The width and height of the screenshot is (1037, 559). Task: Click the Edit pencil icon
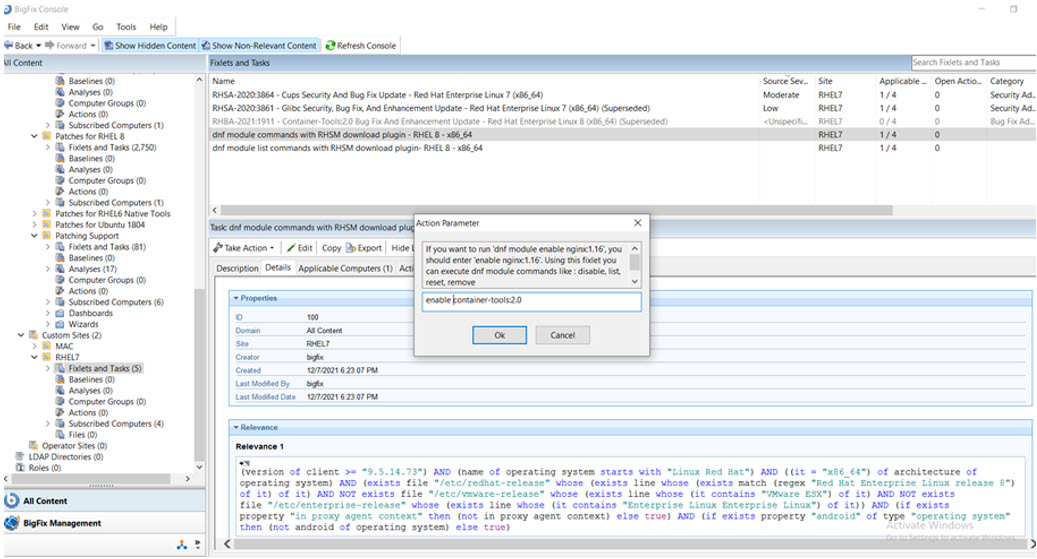(x=291, y=248)
